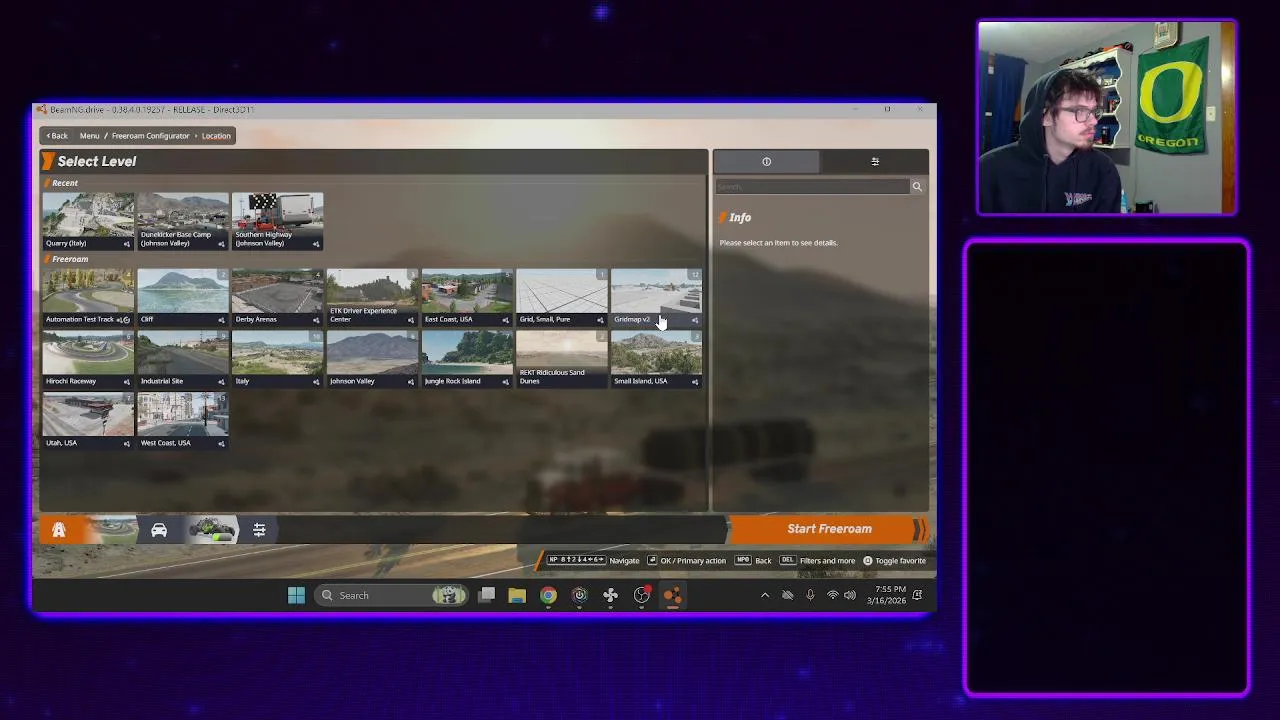
Task: Open Task View on the taskbar
Action: [x=487, y=596]
